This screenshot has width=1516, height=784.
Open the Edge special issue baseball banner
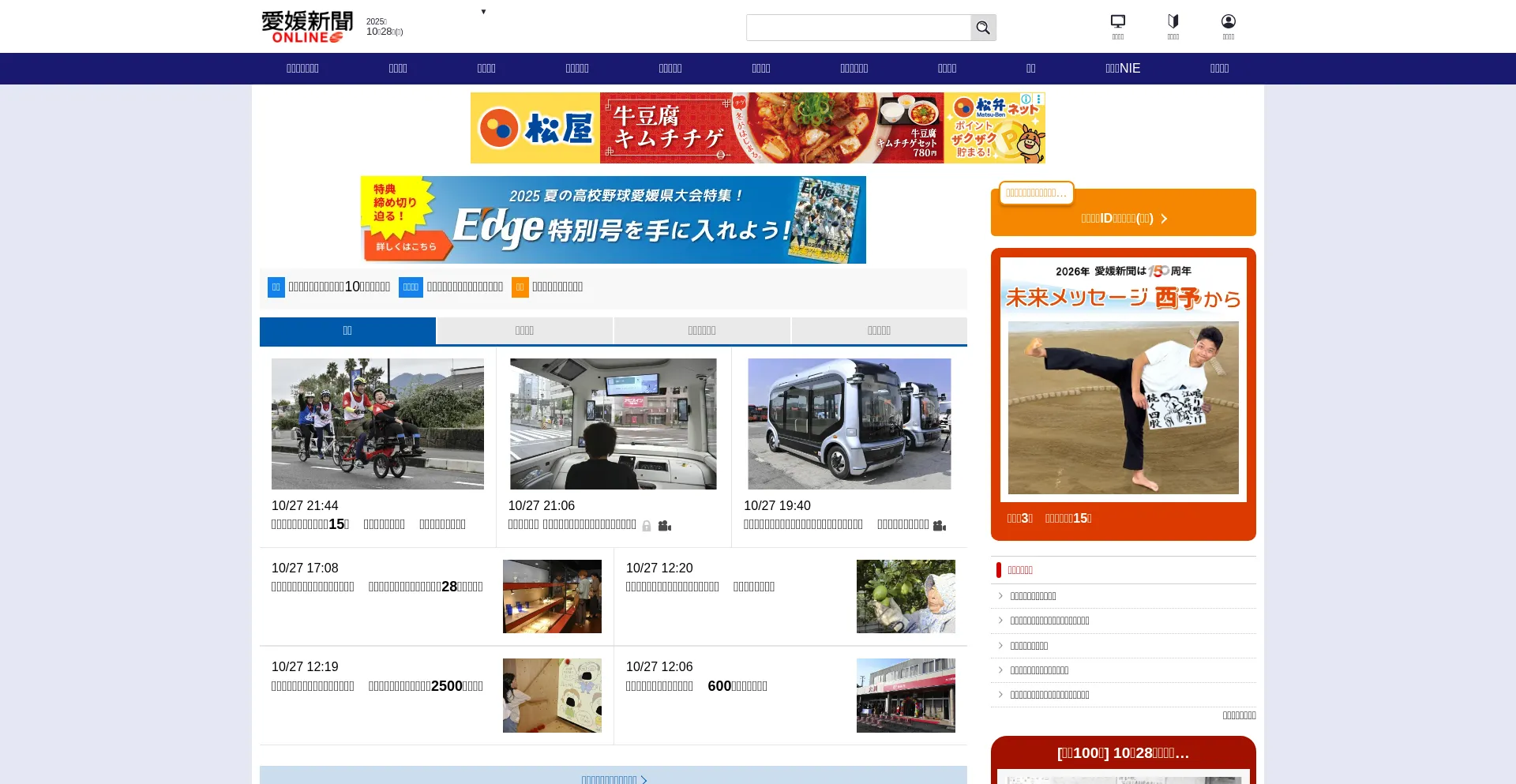tap(614, 219)
